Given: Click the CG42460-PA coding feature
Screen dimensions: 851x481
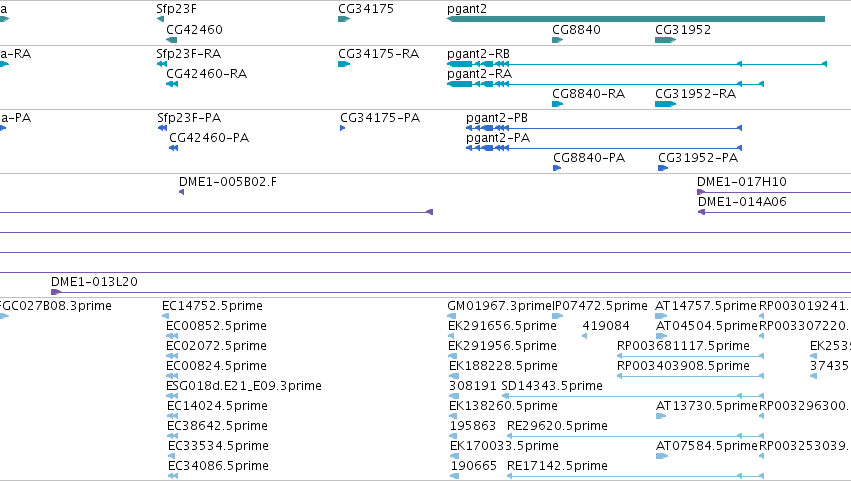Looking at the screenshot, I should click(x=174, y=148).
